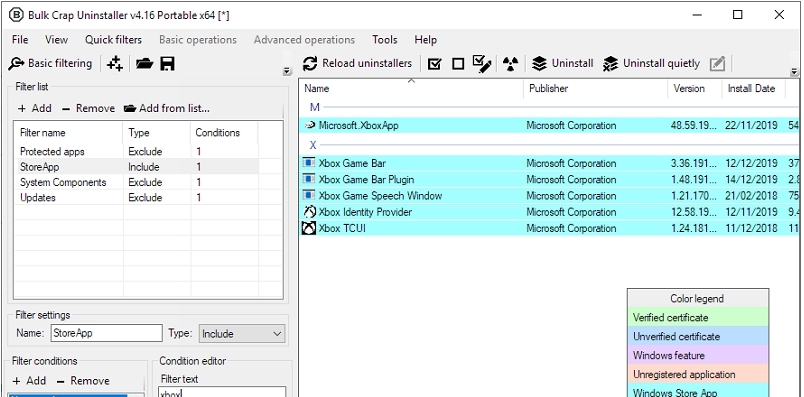This screenshot has height=397, width=804.
Task: Open the Quick filters menu
Action: tap(113, 39)
